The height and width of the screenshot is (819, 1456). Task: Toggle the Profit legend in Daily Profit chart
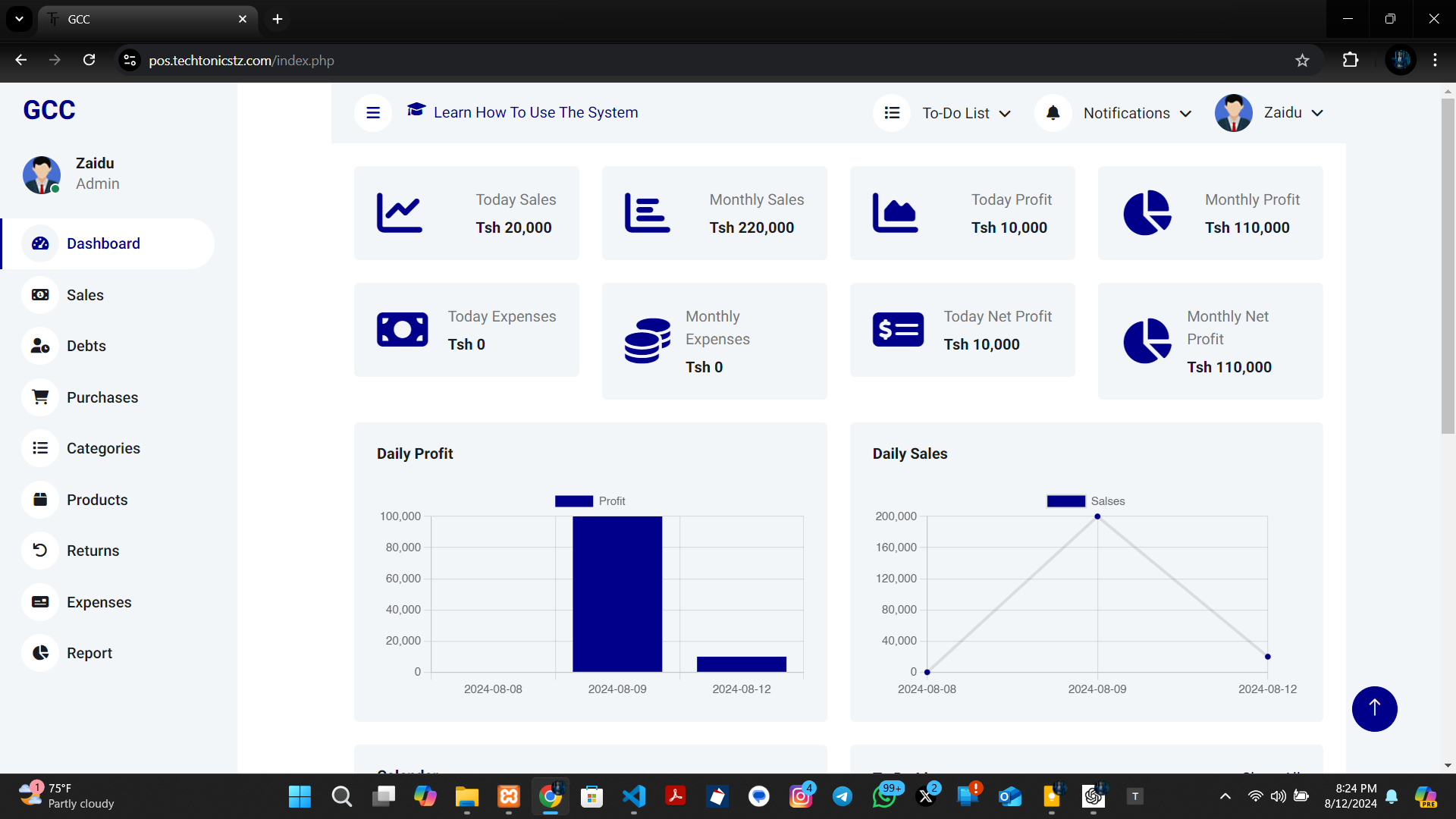pyautogui.click(x=590, y=501)
